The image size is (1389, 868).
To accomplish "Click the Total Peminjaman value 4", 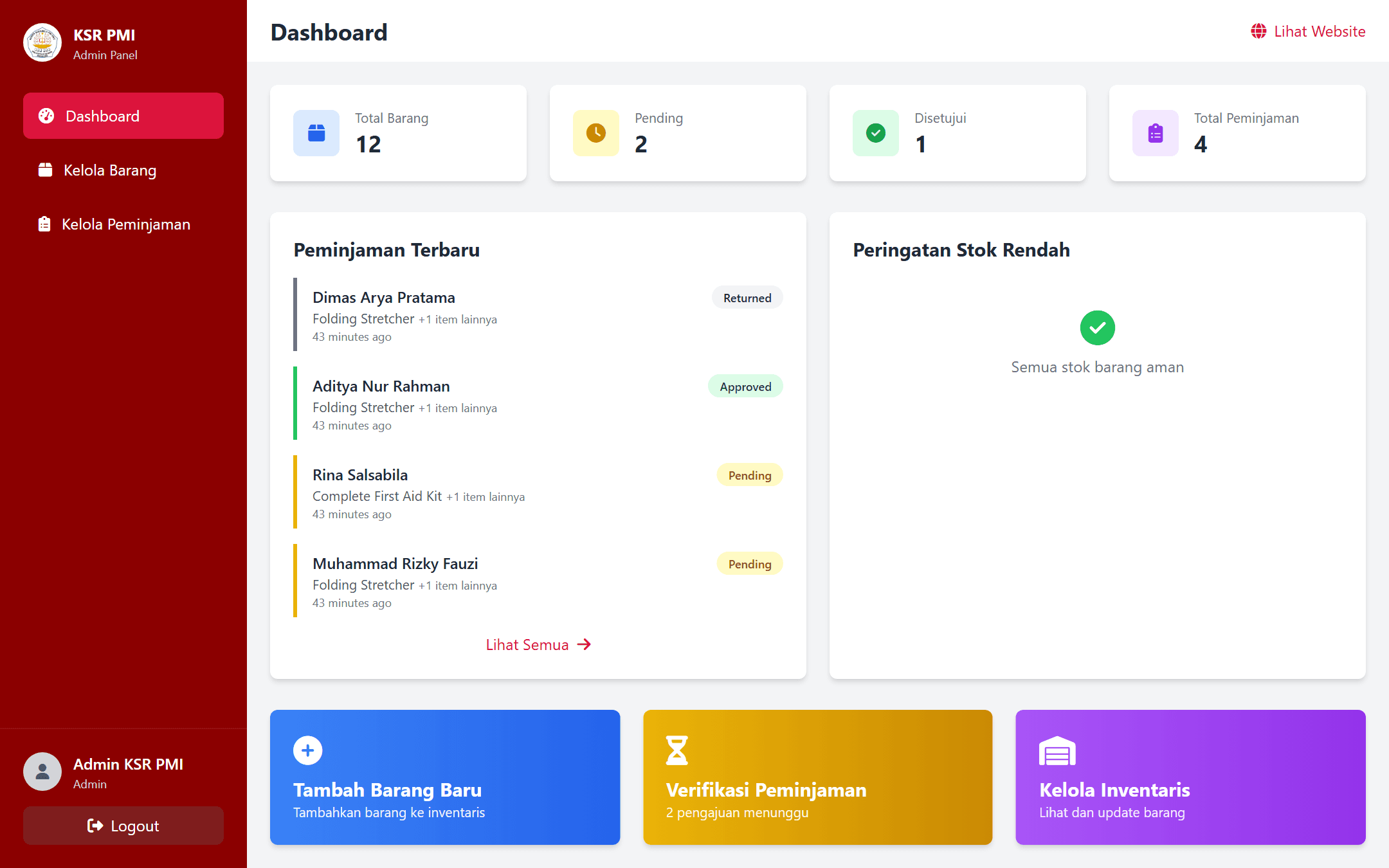I will [x=1201, y=144].
